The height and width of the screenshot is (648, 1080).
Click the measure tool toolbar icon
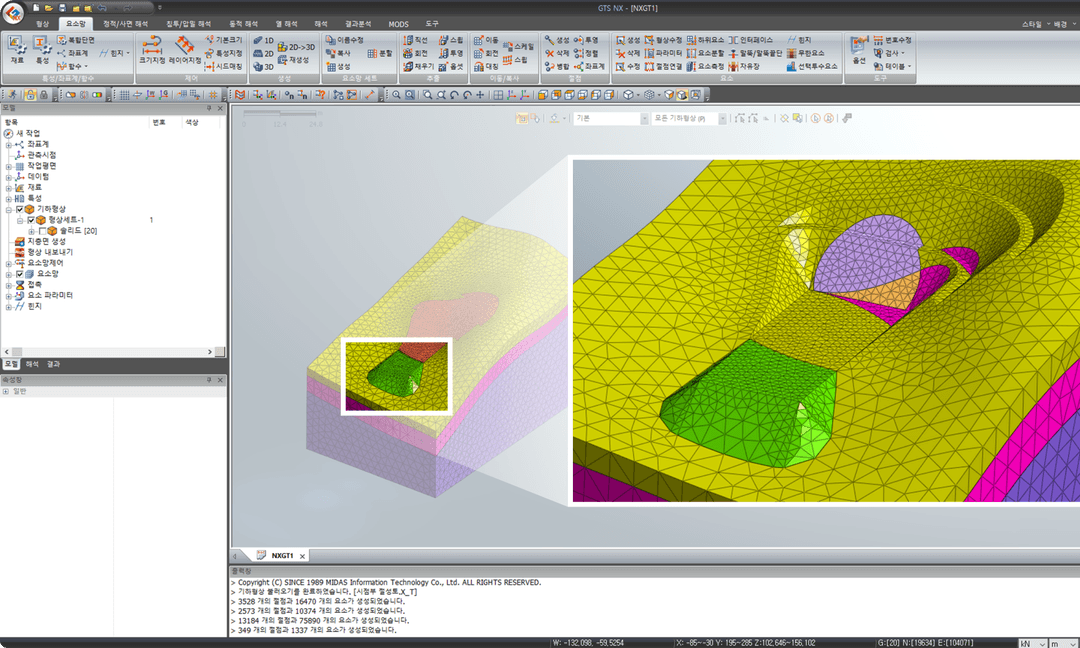[x=370, y=95]
